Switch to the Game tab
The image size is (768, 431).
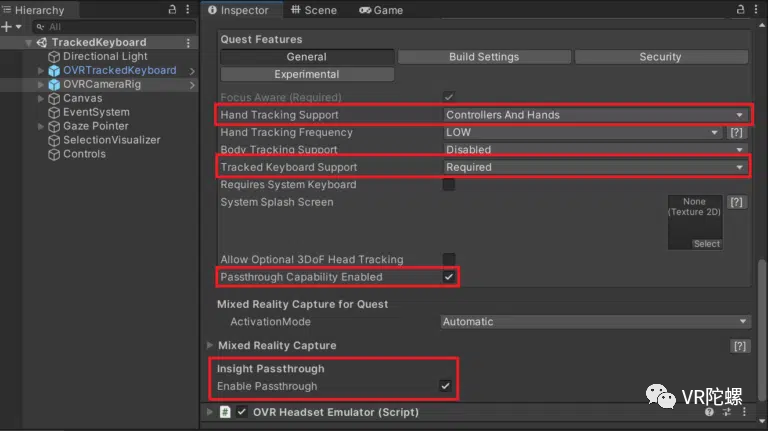381,10
